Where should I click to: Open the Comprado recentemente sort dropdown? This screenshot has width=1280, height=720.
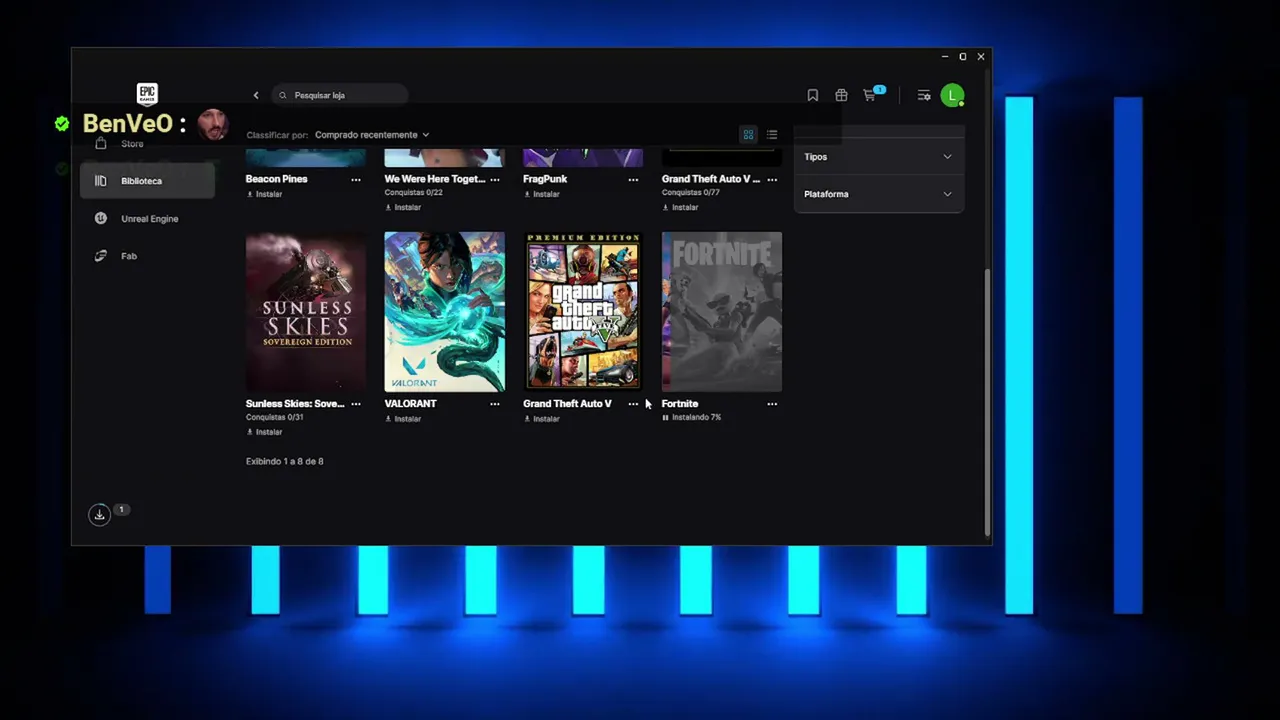tap(372, 135)
